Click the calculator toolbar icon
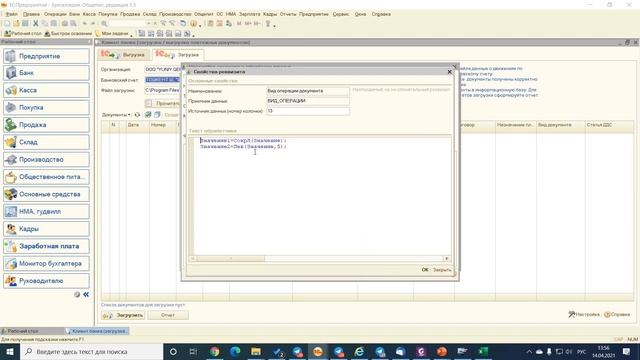The height and width of the screenshot is (360, 640). tap(210, 24)
